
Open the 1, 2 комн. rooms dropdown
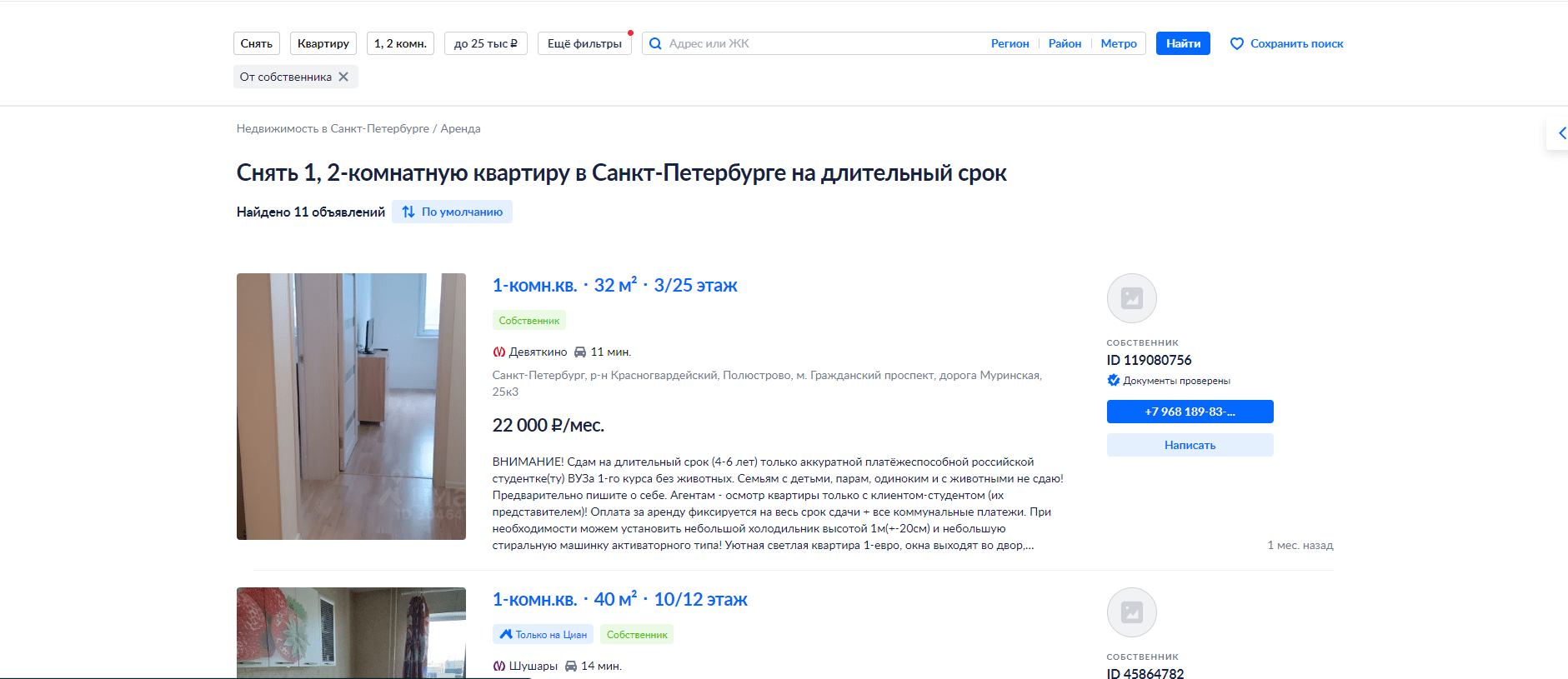click(400, 43)
